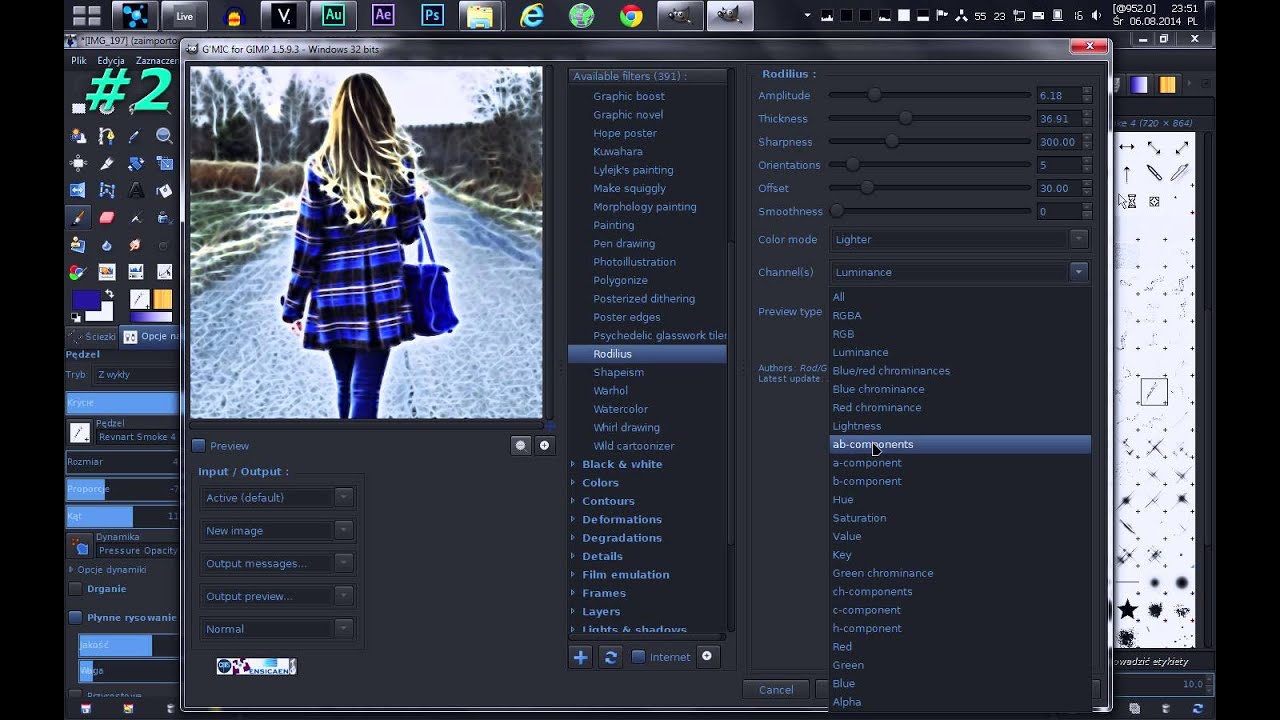Open the Plik menu in GIMP
This screenshot has height=720, width=1280.
point(79,61)
